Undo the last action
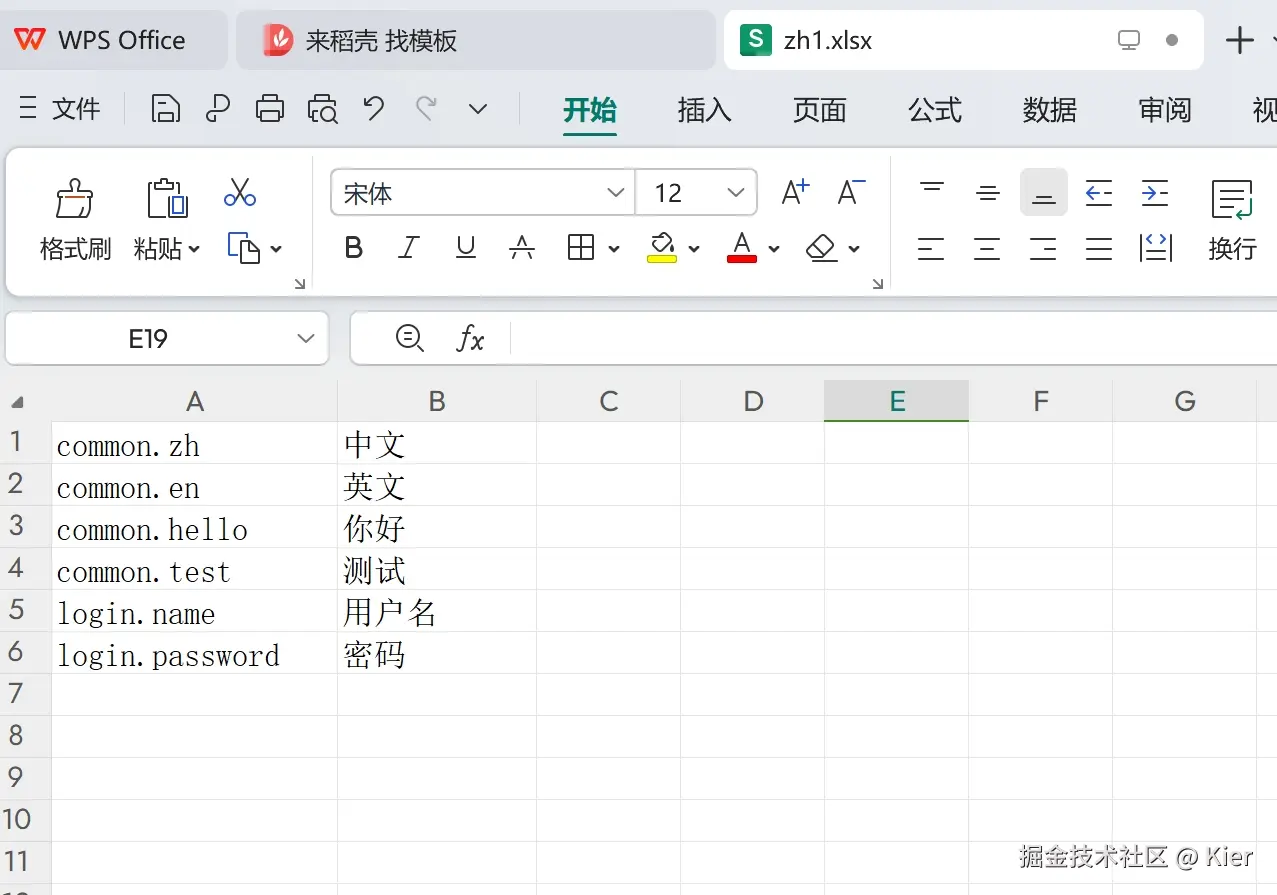This screenshot has width=1277, height=895. pyautogui.click(x=372, y=109)
